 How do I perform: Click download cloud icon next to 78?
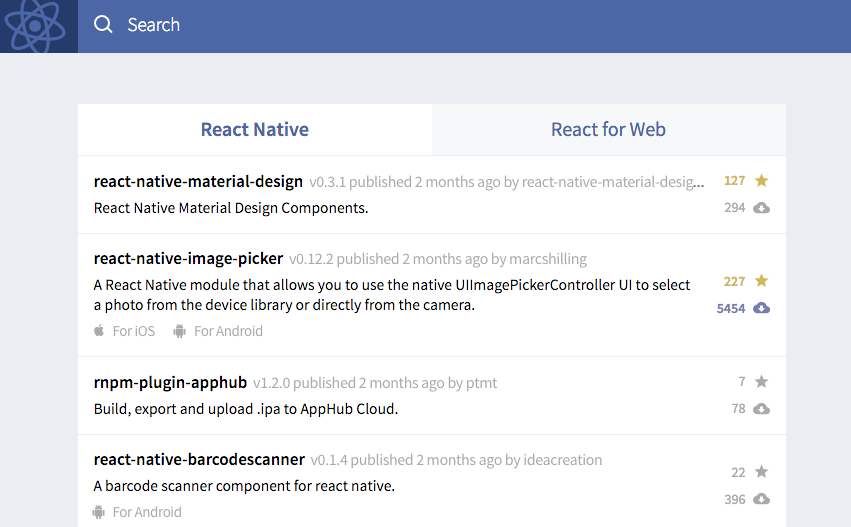pos(761,409)
